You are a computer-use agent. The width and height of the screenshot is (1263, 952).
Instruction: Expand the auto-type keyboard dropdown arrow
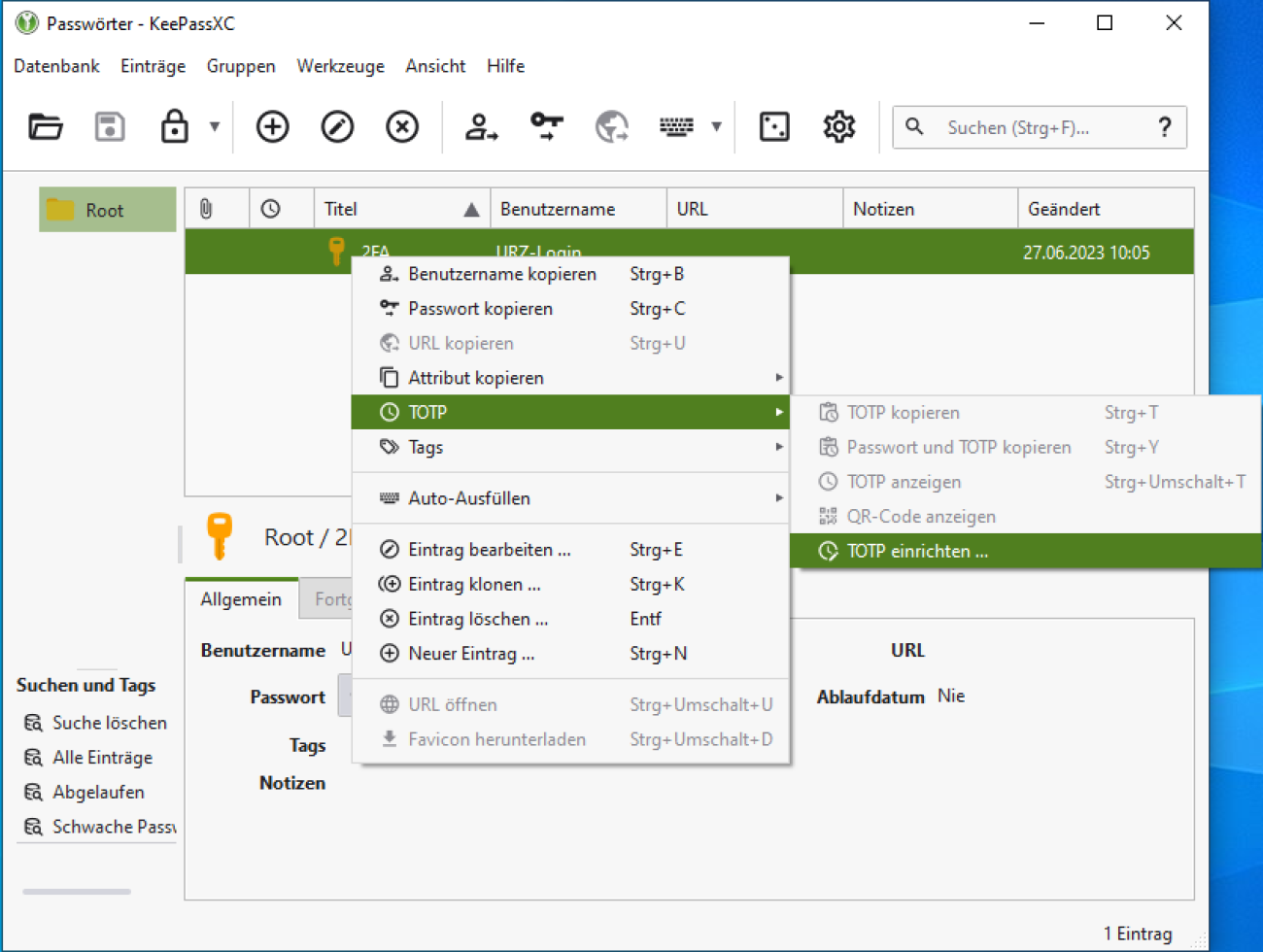pyautogui.click(x=716, y=127)
